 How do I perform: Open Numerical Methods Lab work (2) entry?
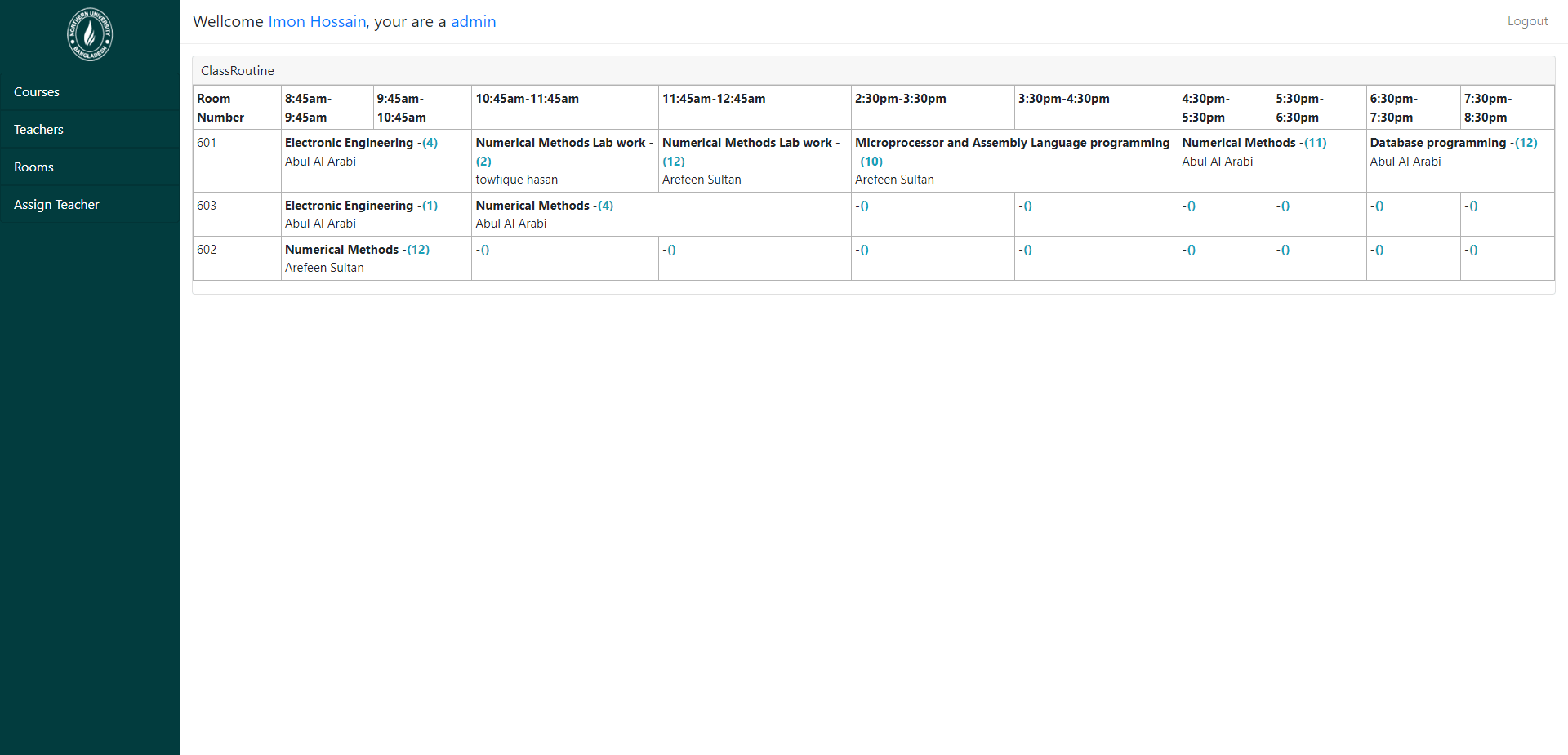pyautogui.click(x=483, y=162)
